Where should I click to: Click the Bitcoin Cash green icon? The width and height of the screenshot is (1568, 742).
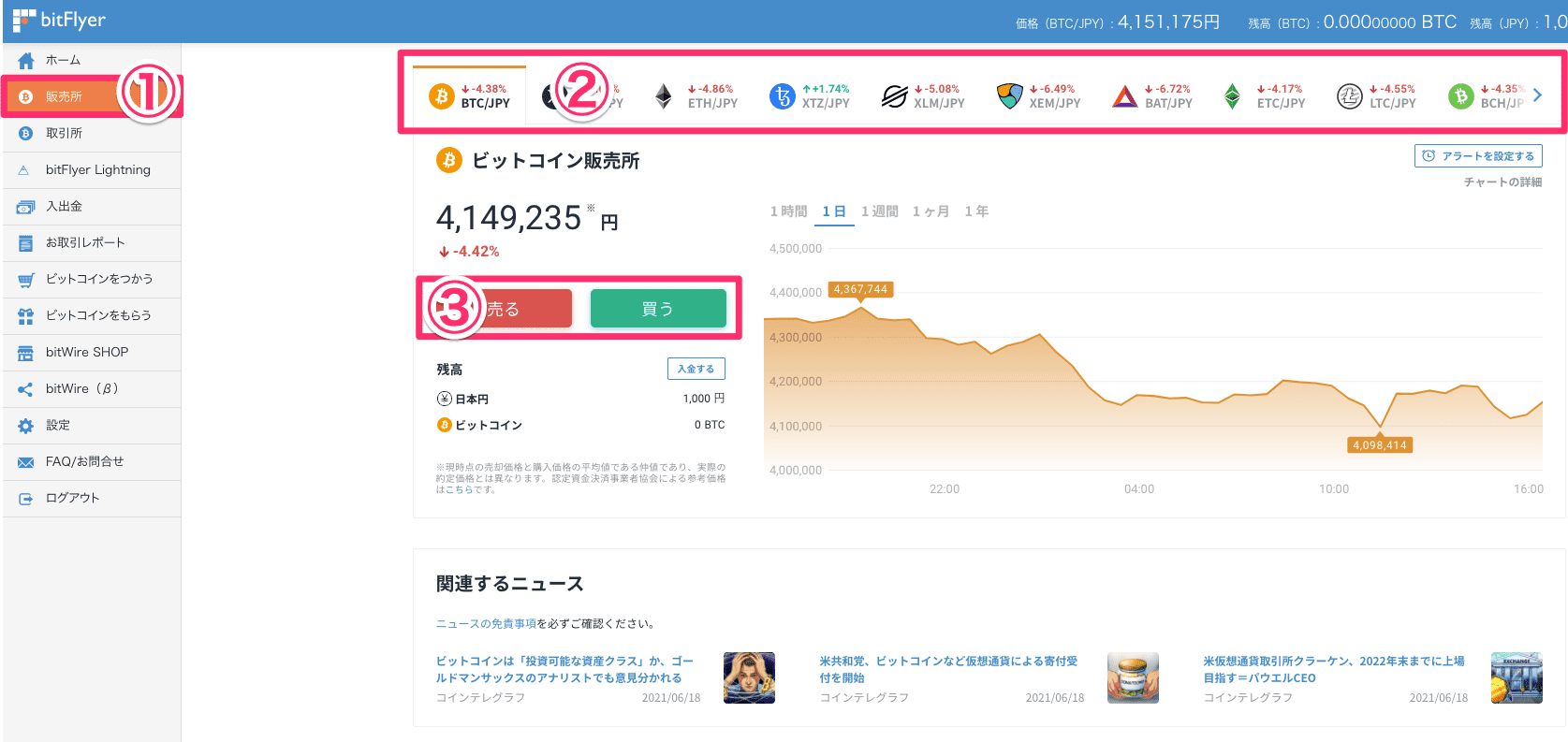click(1461, 96)
